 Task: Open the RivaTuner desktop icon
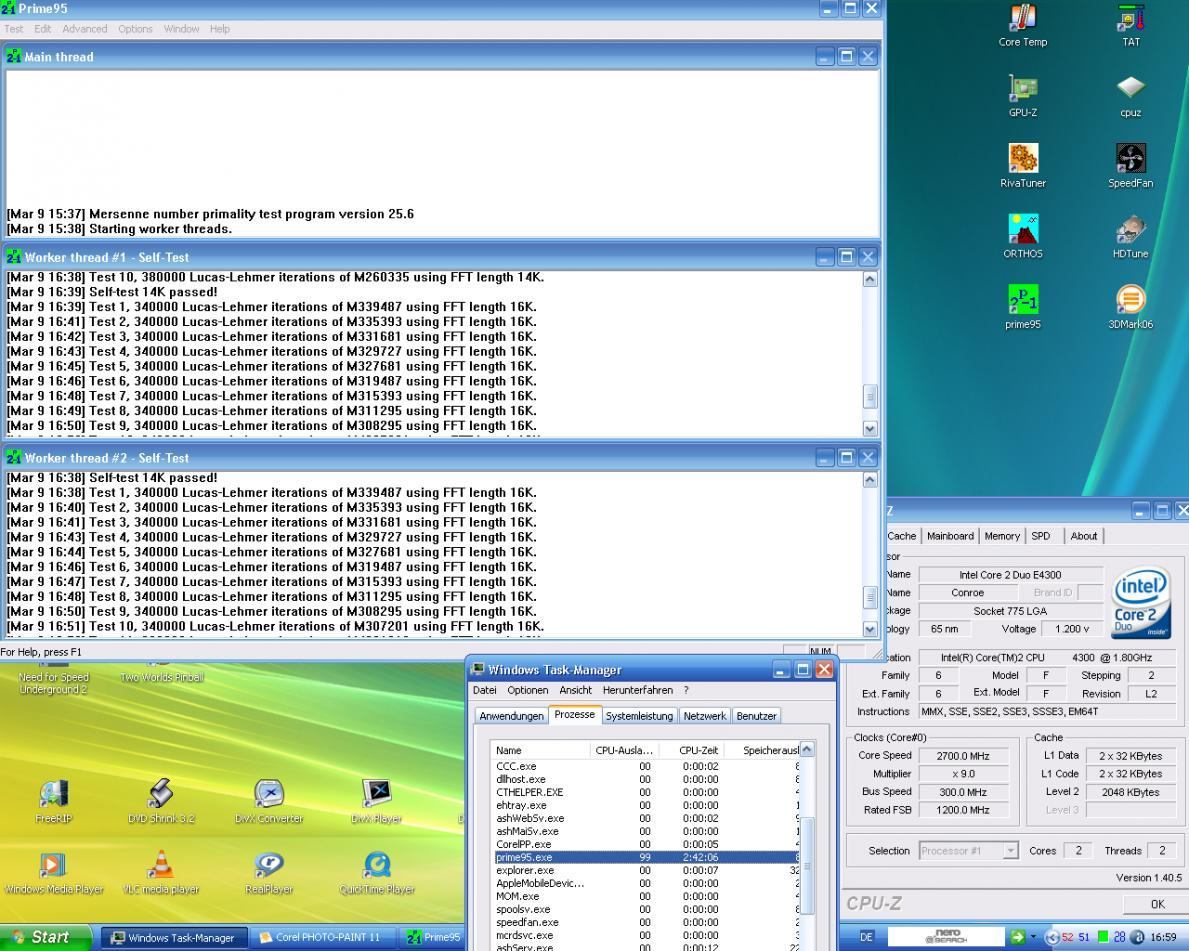1022,166
